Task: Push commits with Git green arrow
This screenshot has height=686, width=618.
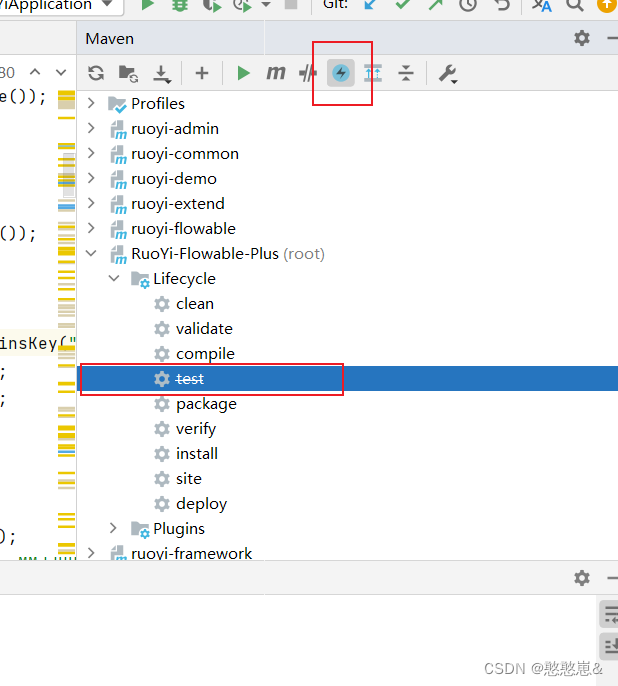Action: click(435, 4)
